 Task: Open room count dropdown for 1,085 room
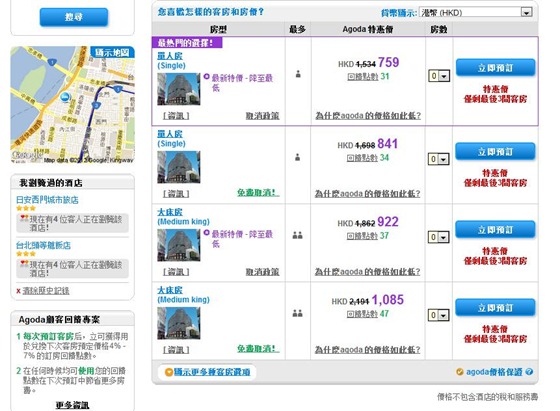(439, 315)
